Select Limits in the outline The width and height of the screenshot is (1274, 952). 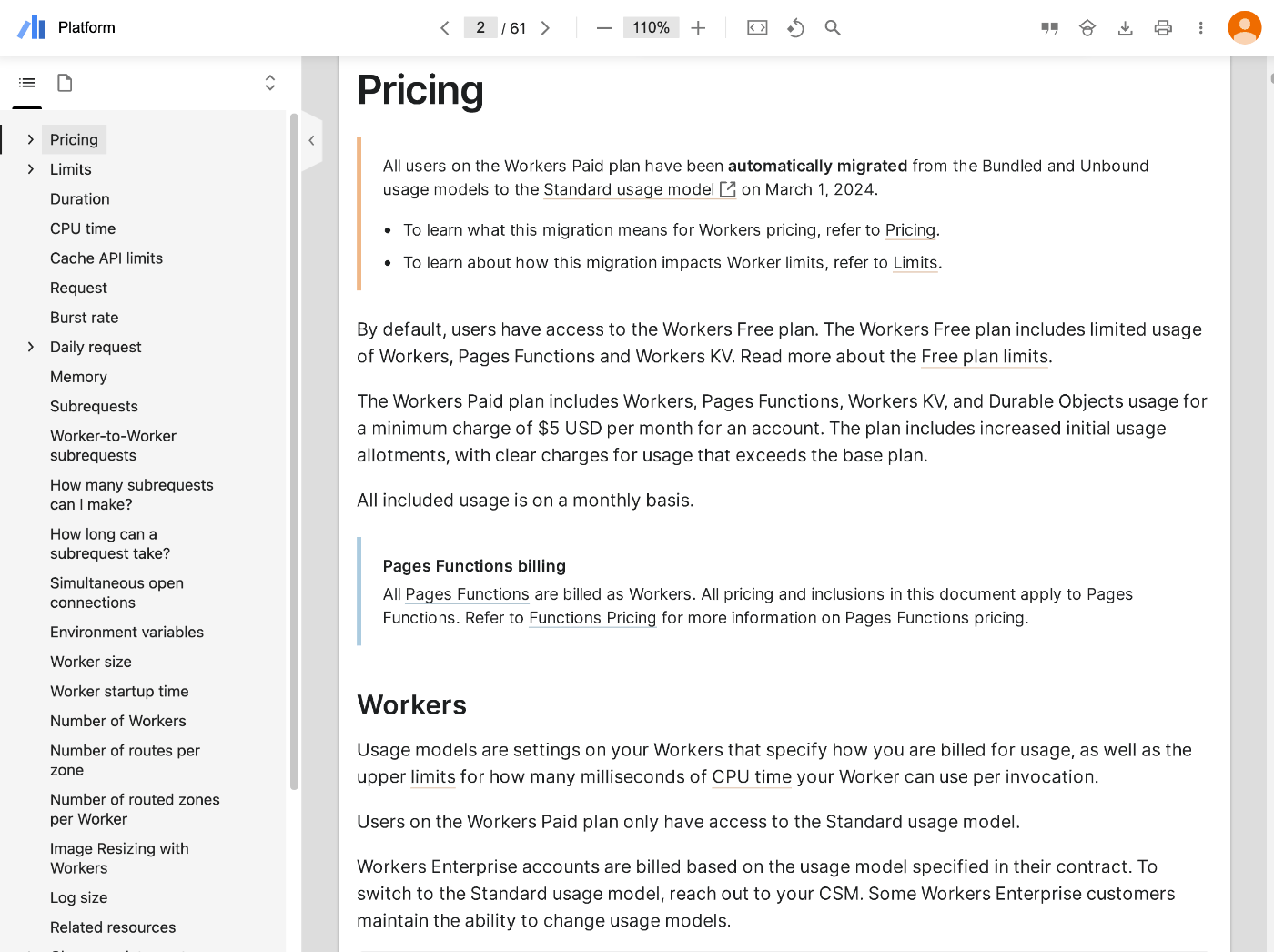pos(71,169)
